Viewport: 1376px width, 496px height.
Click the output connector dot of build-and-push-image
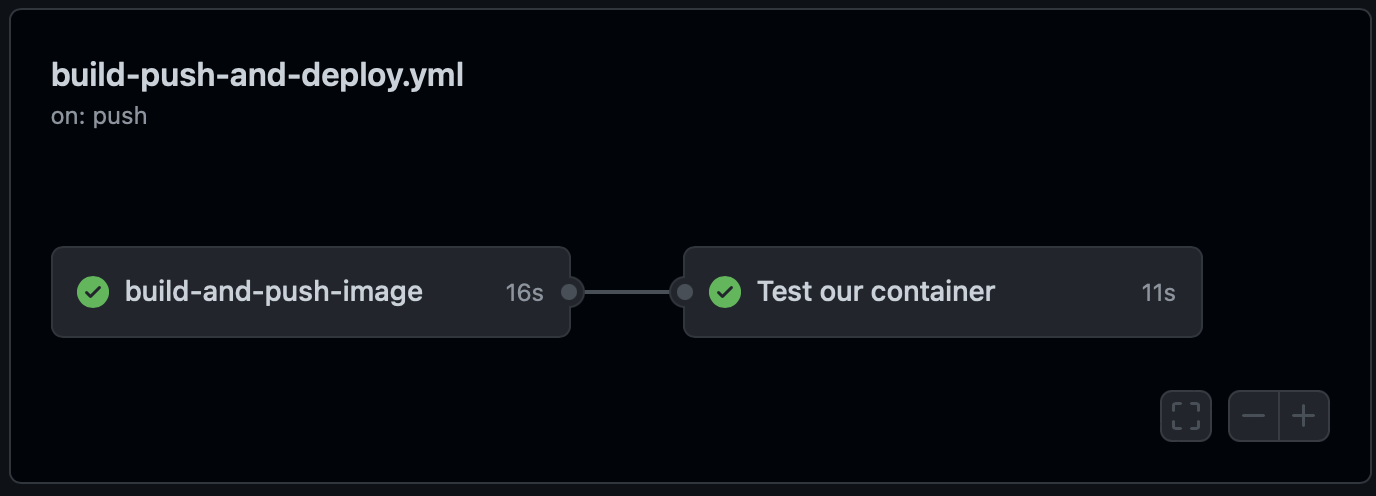(570, 292)
